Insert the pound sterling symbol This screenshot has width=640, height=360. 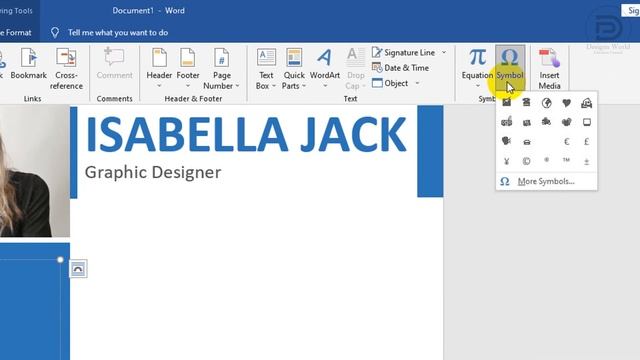pos(587,142)
